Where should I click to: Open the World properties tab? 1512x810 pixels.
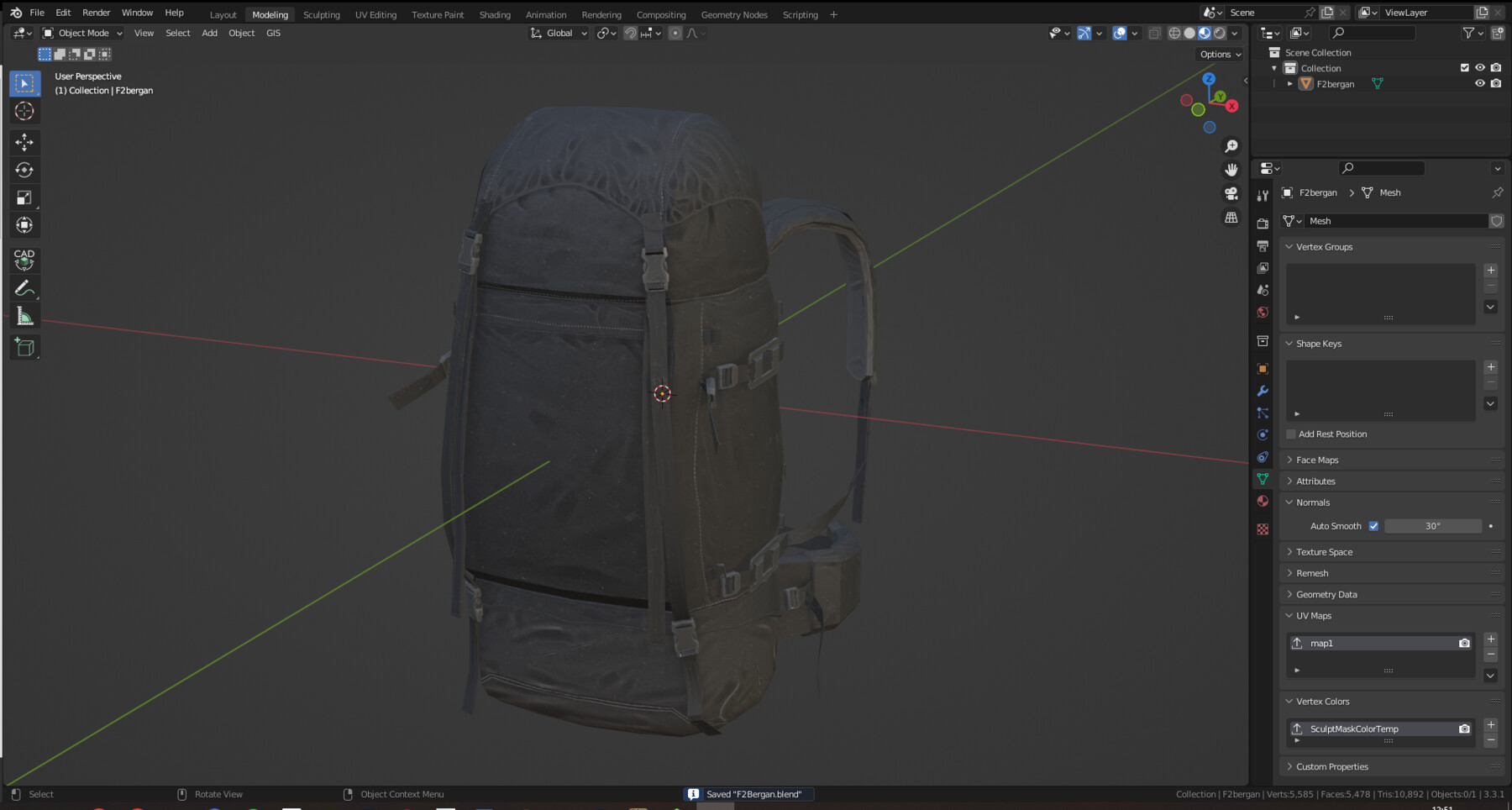(1263, 312)
